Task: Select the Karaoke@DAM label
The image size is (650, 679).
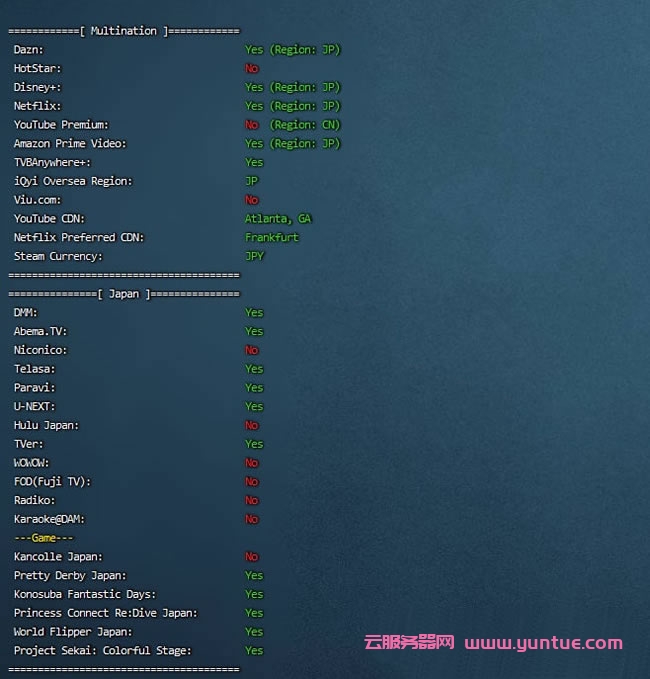Action: point(48,519)
